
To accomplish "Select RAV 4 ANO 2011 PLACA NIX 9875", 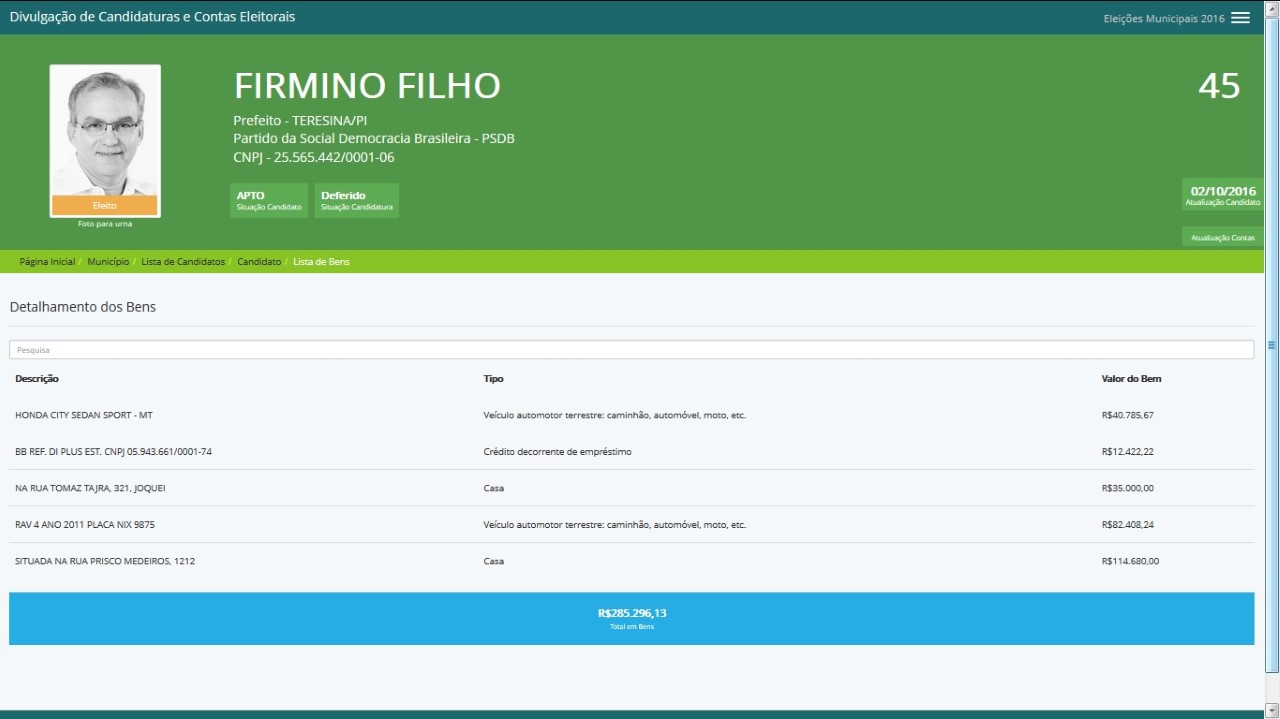I will [x=85, y=525].
